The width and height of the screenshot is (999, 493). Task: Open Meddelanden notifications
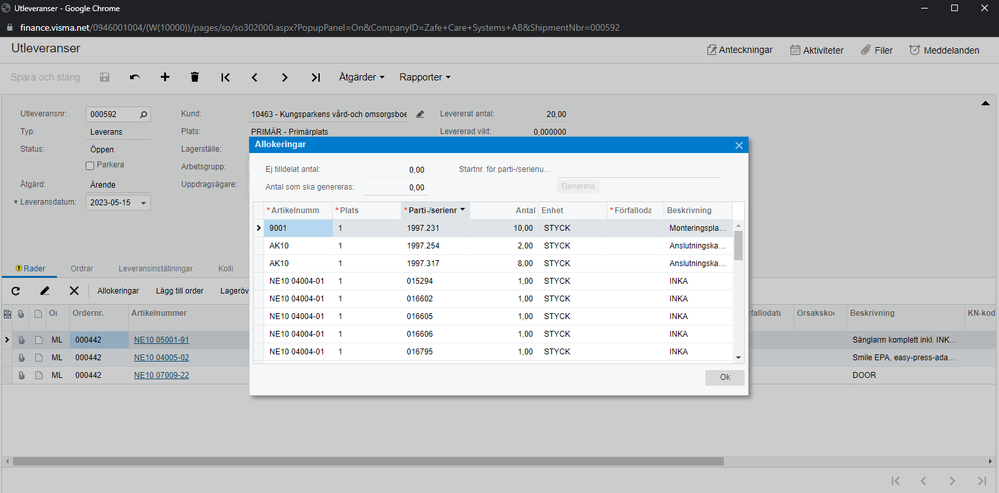pyautogui.click(x=944, y=50)
